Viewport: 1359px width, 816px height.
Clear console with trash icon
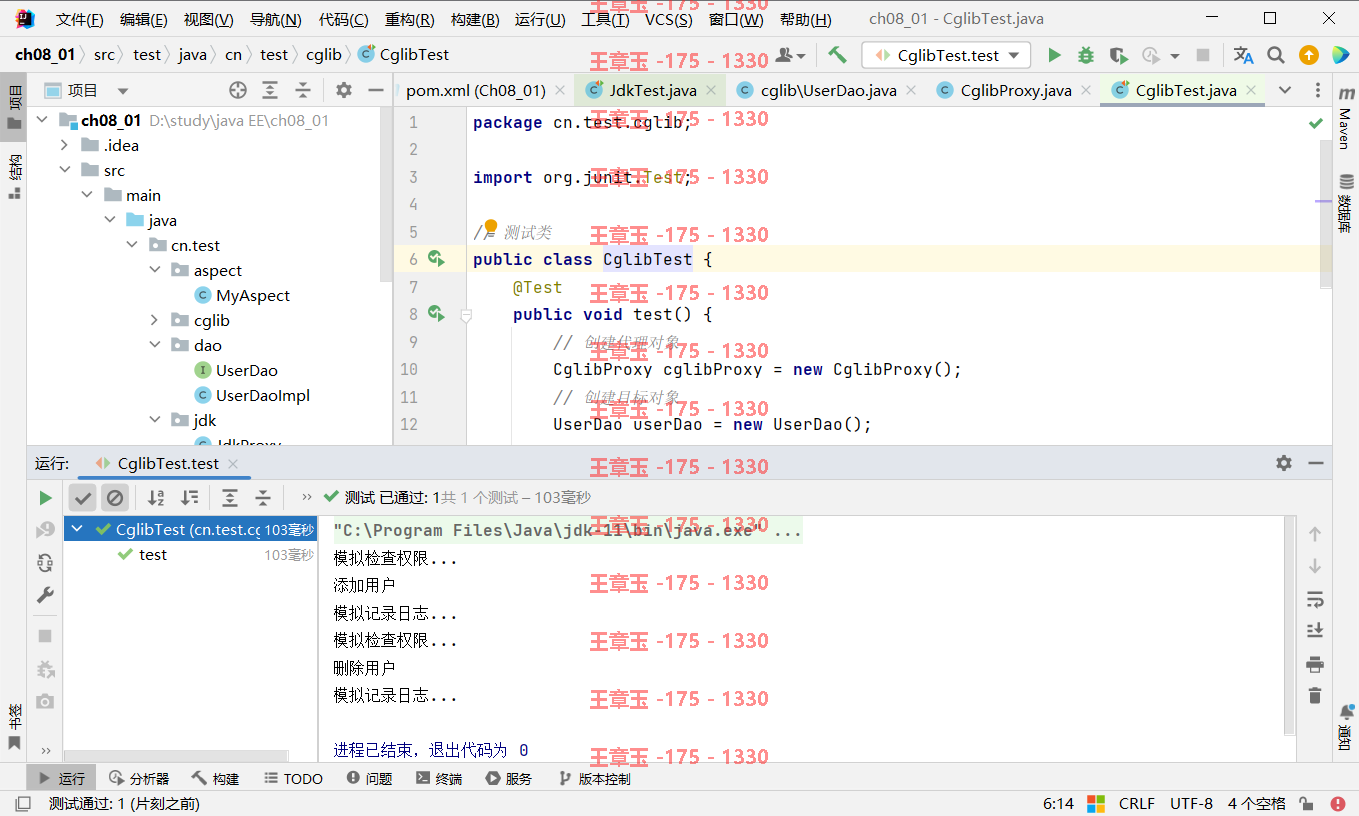[x=1315, y=695]
